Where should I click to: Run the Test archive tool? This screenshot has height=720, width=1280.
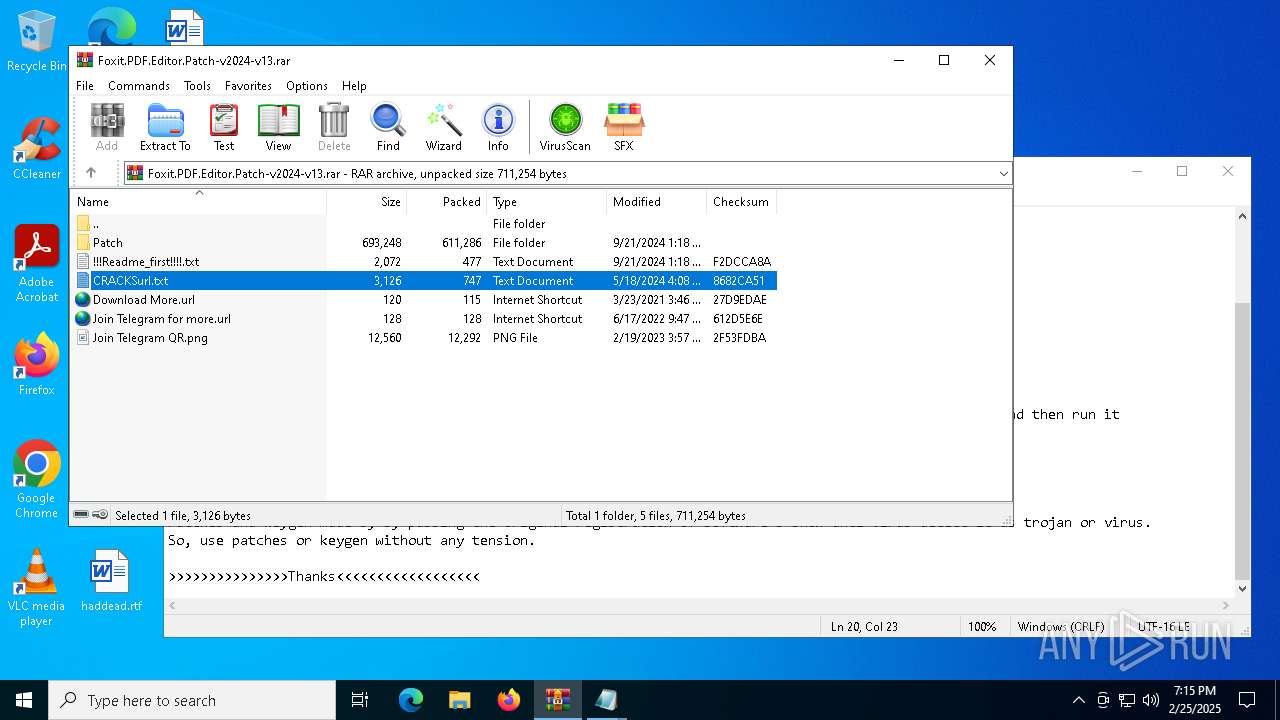[224, 127]
